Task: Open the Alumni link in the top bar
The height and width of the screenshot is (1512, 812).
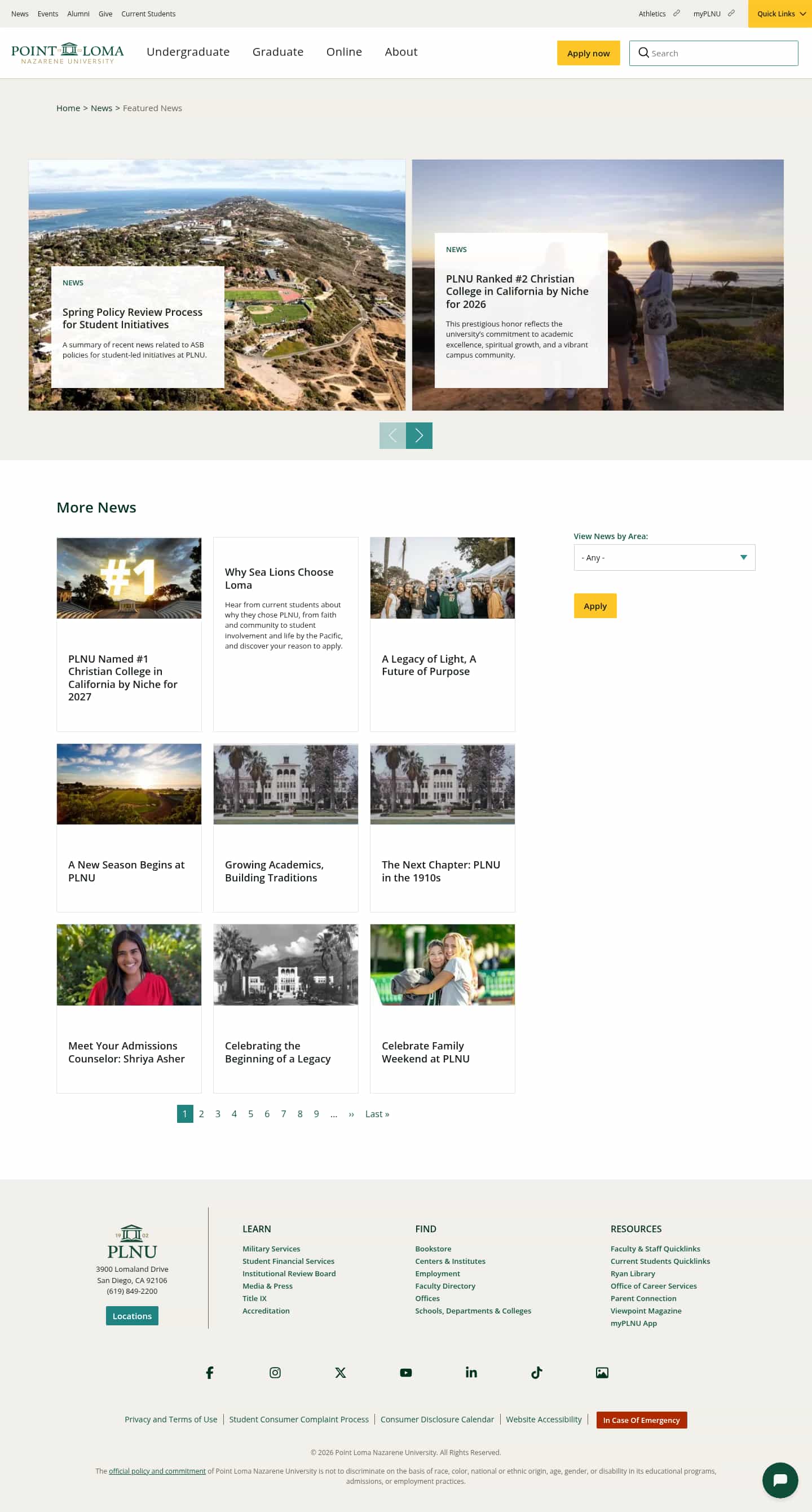Action: coord(78,14)
